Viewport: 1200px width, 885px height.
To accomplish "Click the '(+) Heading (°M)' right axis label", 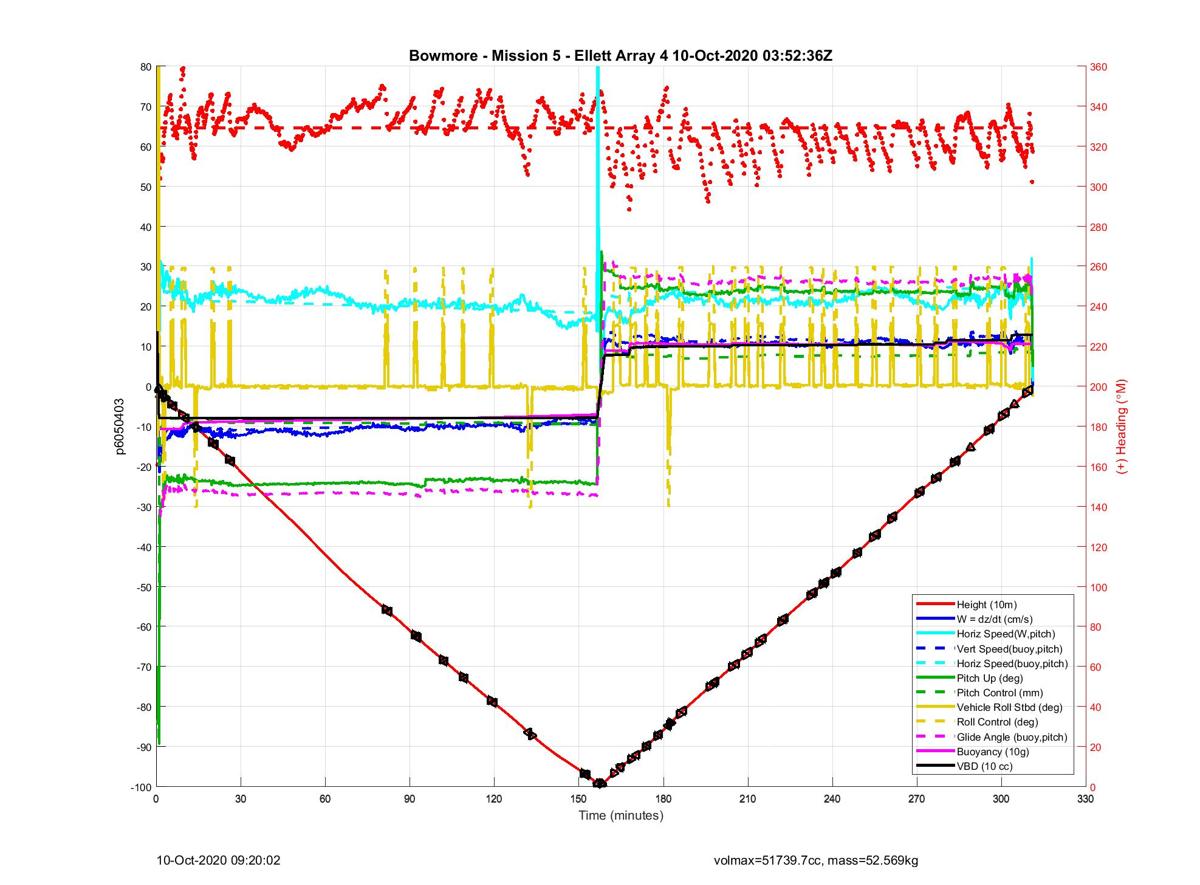I will click(1122, 427).
